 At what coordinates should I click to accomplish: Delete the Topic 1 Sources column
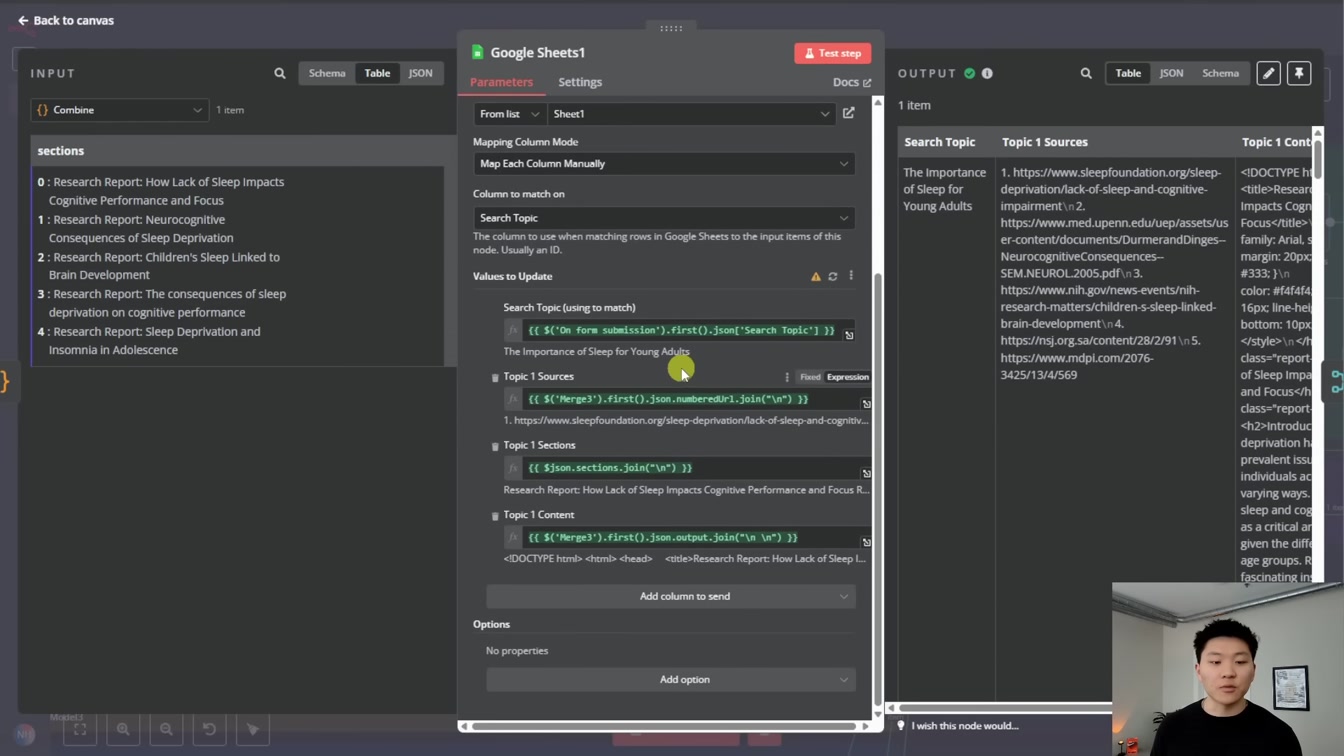click(495, 377)
